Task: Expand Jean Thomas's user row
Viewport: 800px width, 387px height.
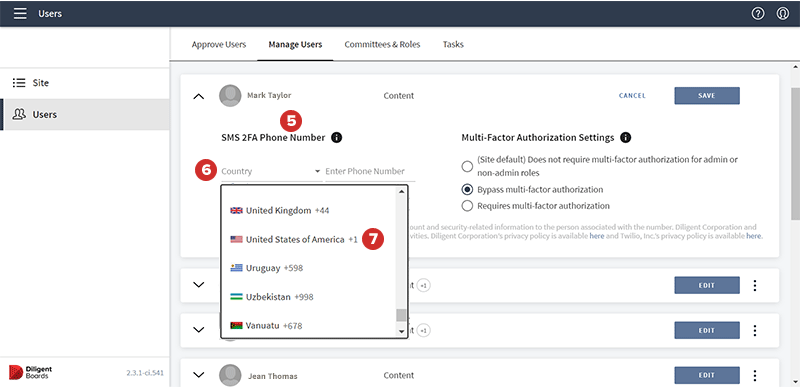Action: pyautogui.click(x=199, y=375)
